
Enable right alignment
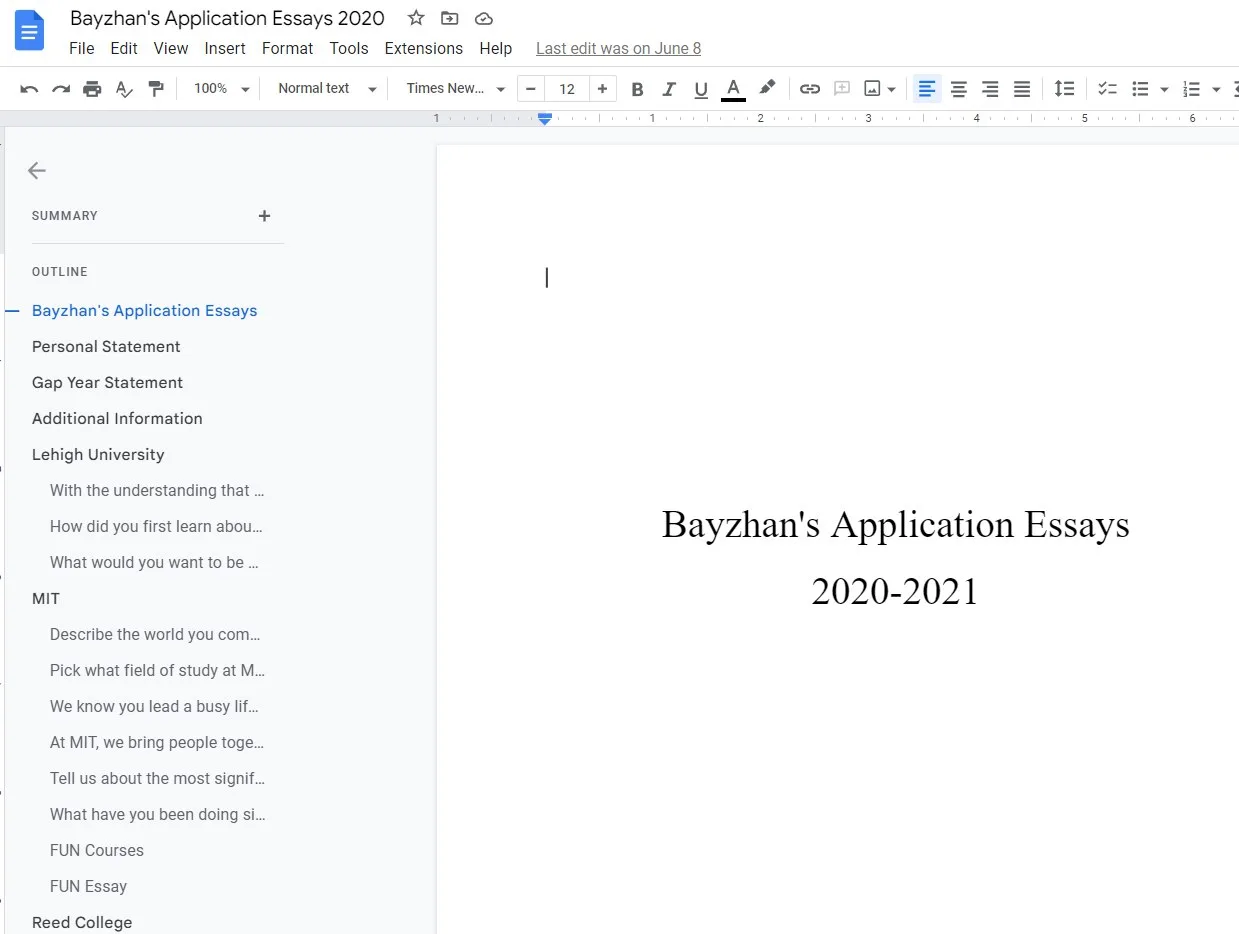coord(990,89)
